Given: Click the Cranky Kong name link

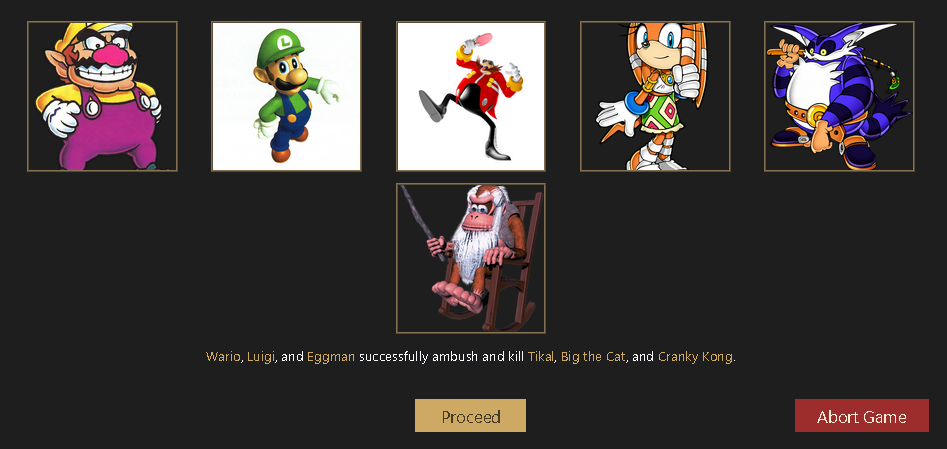Looking at the screenshot, I should click(695, 357).
